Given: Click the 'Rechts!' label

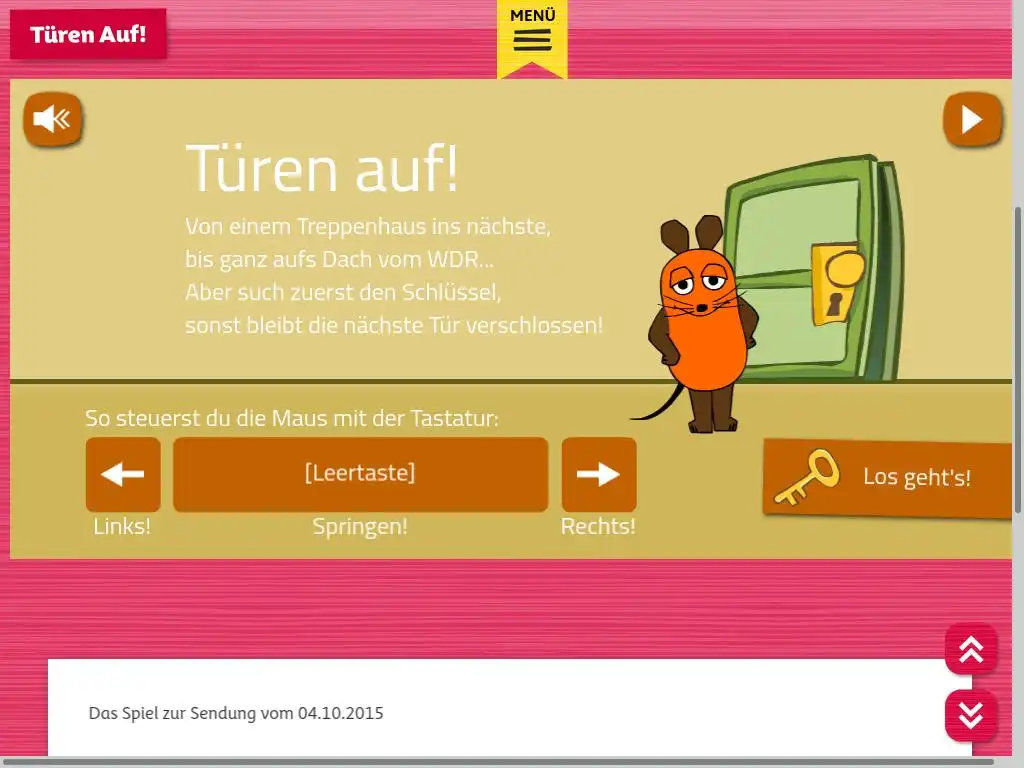Looking at the screenshot, I should coord(598,526).
